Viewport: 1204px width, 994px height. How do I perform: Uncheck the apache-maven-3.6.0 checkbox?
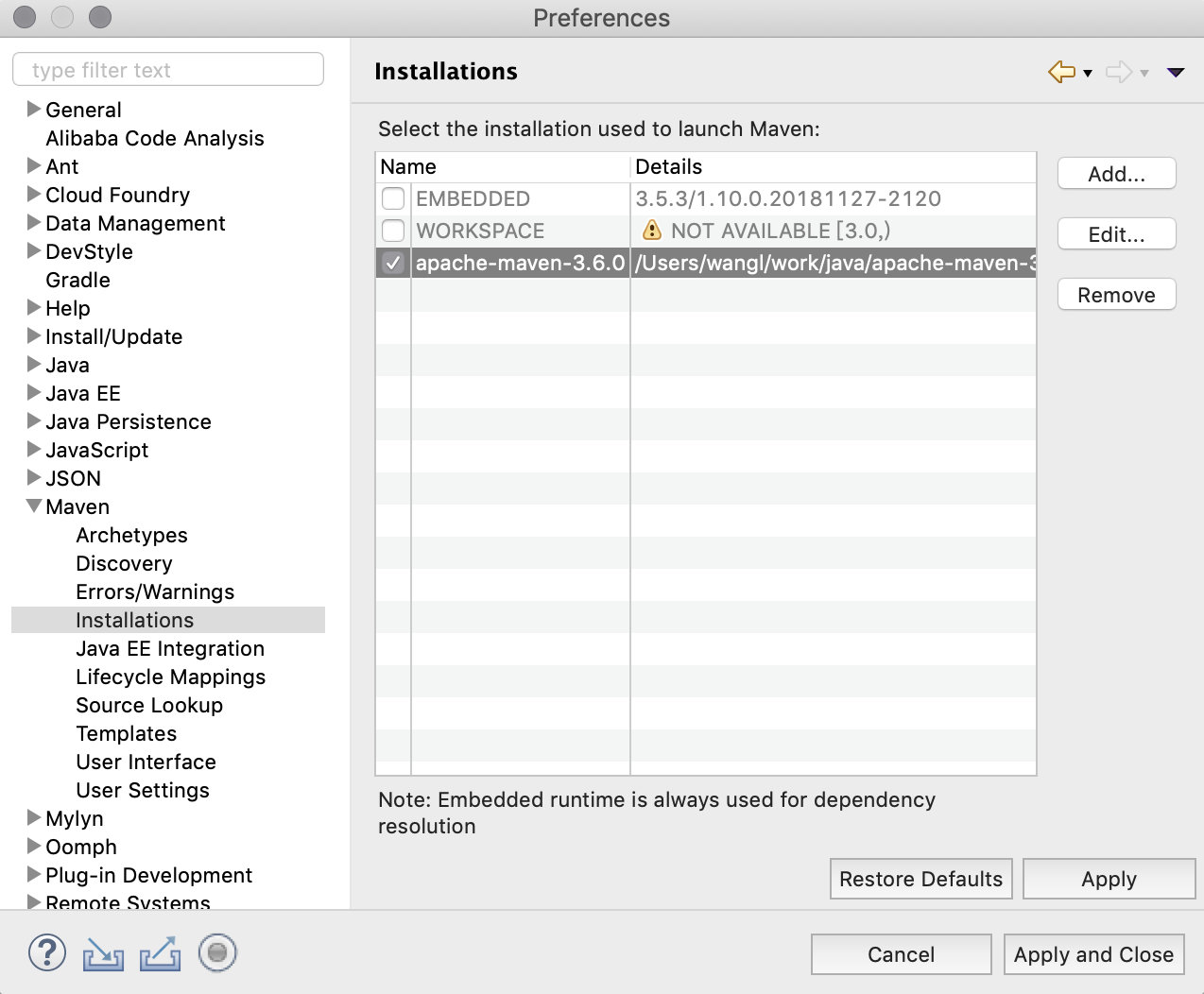pos(393,263)
